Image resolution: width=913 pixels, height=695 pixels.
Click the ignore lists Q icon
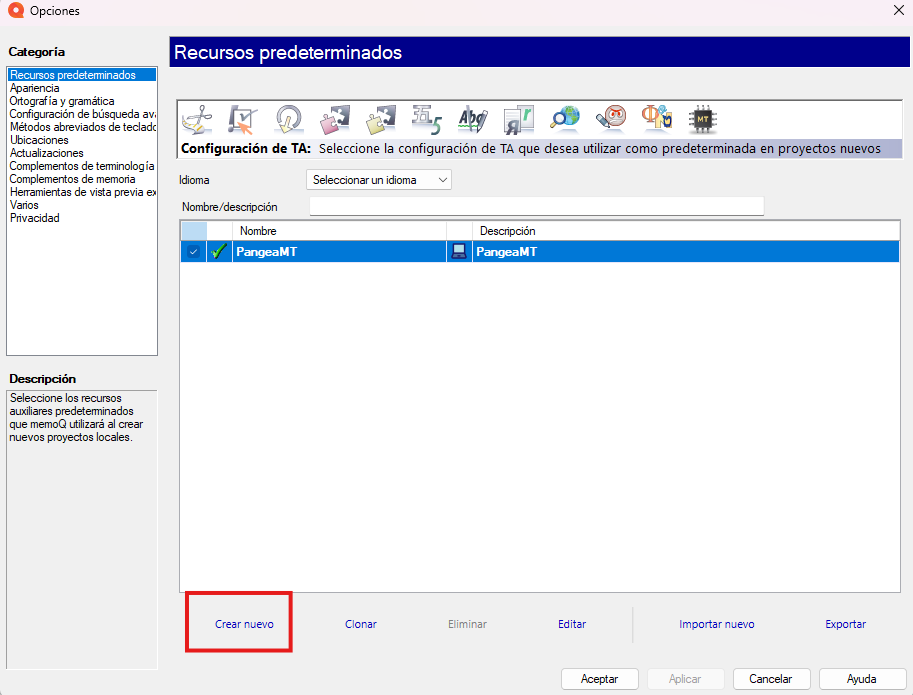point(288,119)
